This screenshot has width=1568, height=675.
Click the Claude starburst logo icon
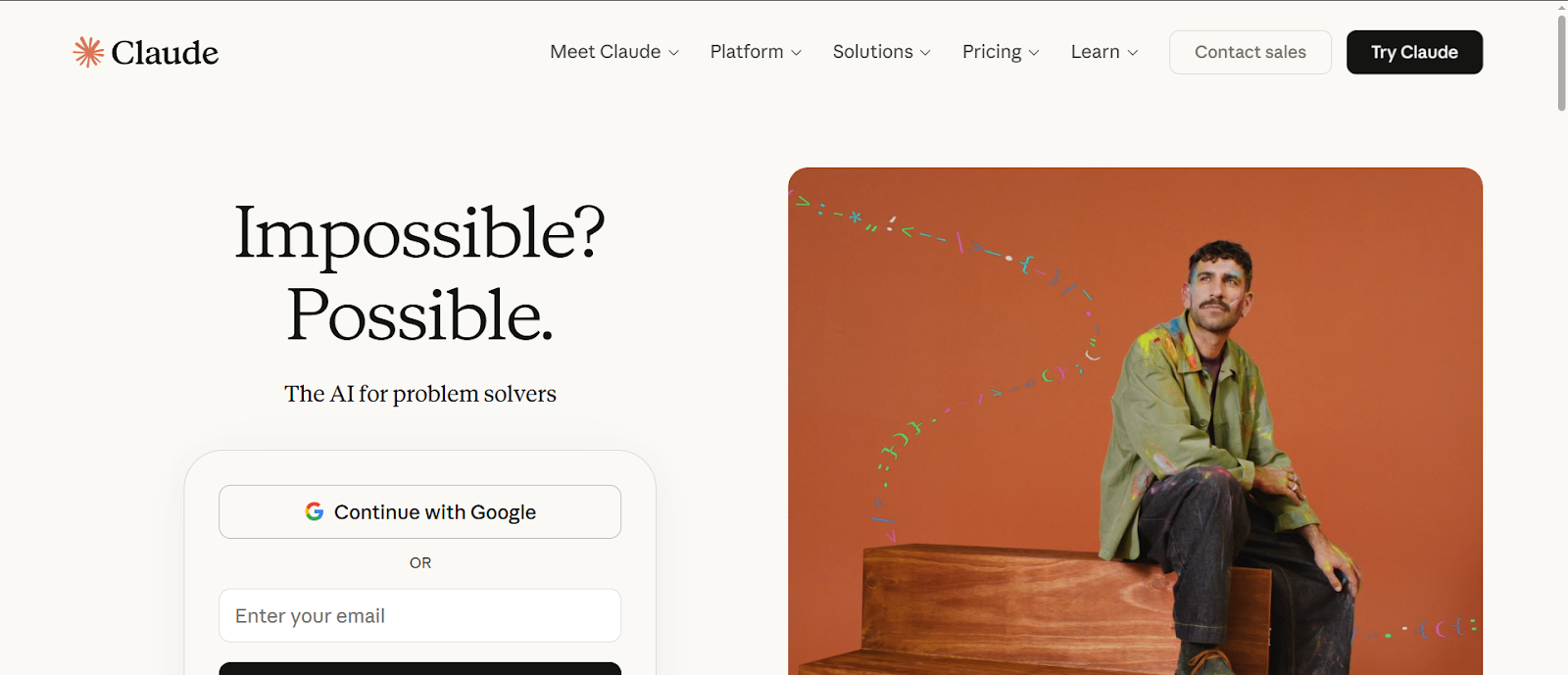[88, 52]
